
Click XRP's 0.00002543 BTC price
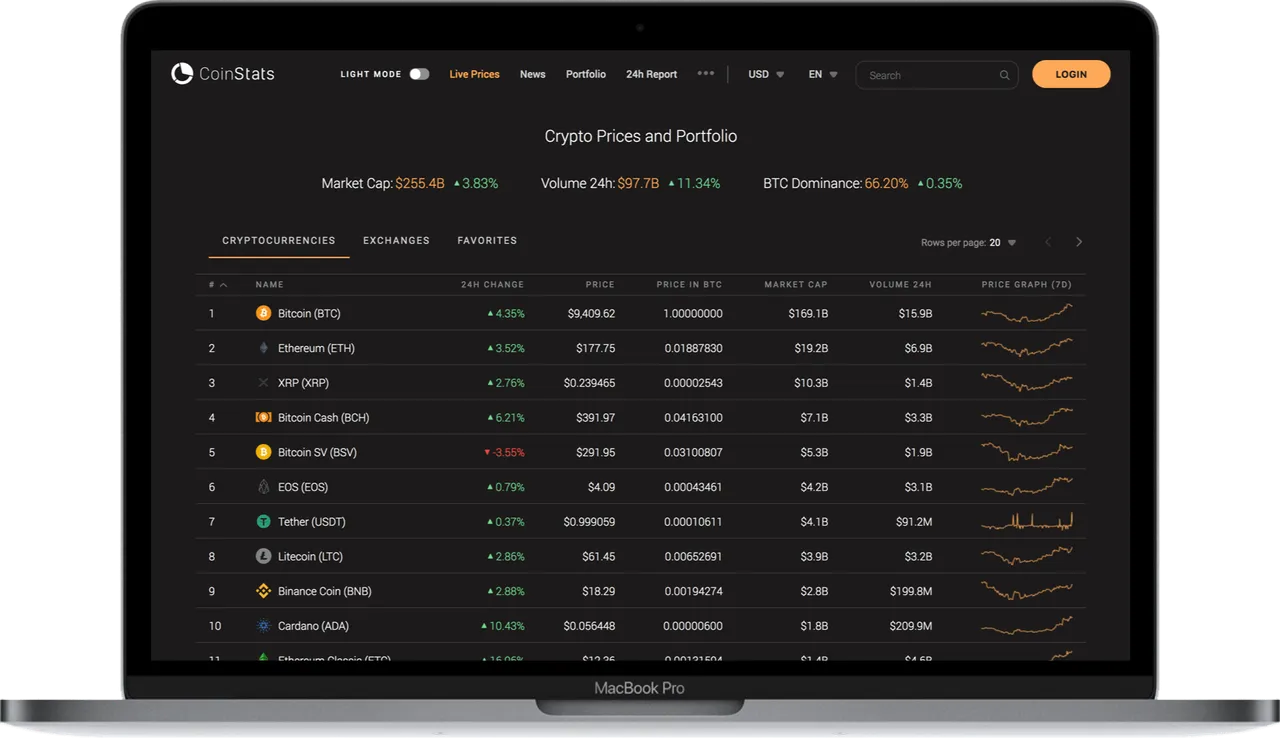pyautogui.click(x=692, y=384)
